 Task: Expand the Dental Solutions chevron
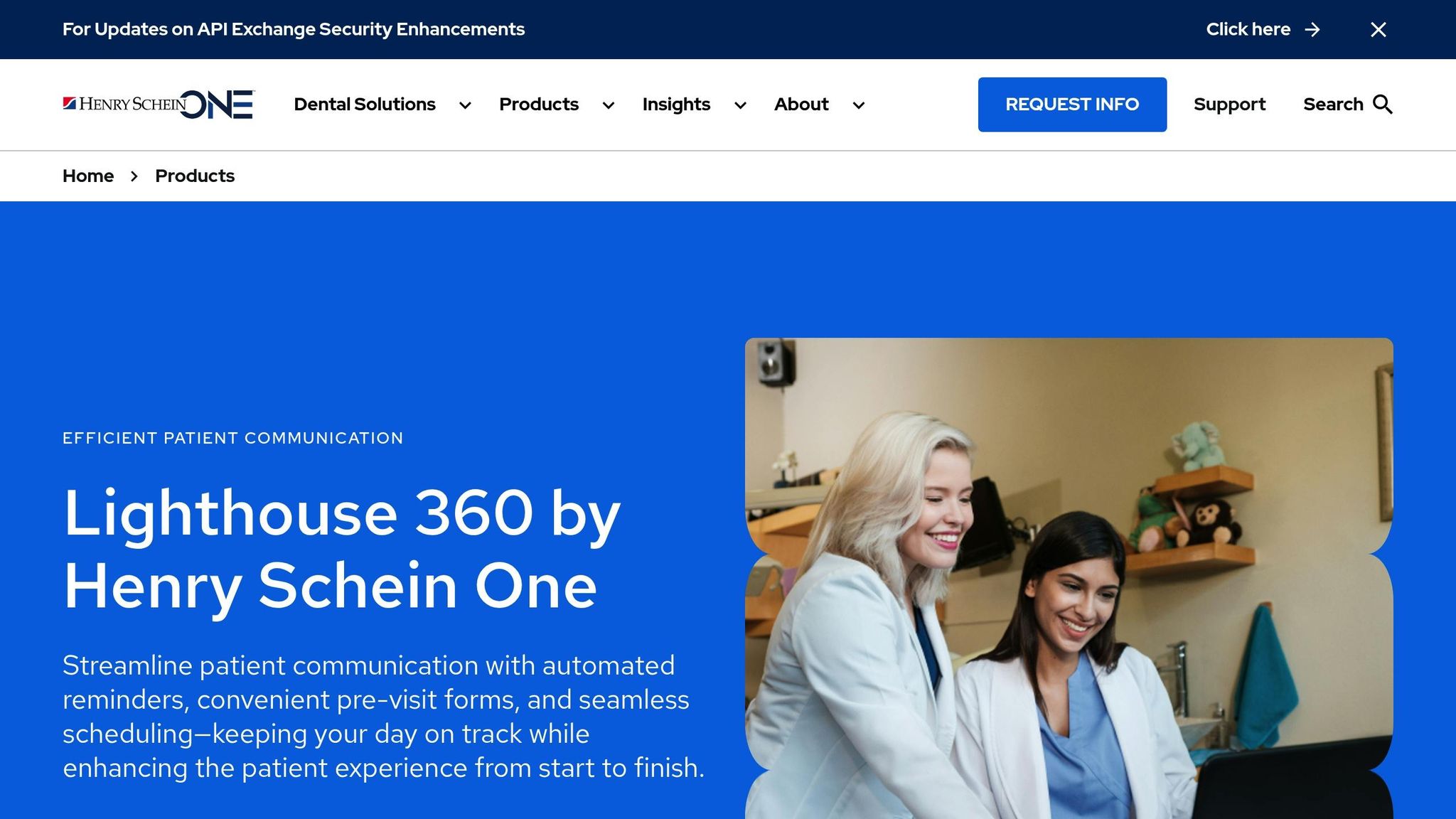coord(465,105)
